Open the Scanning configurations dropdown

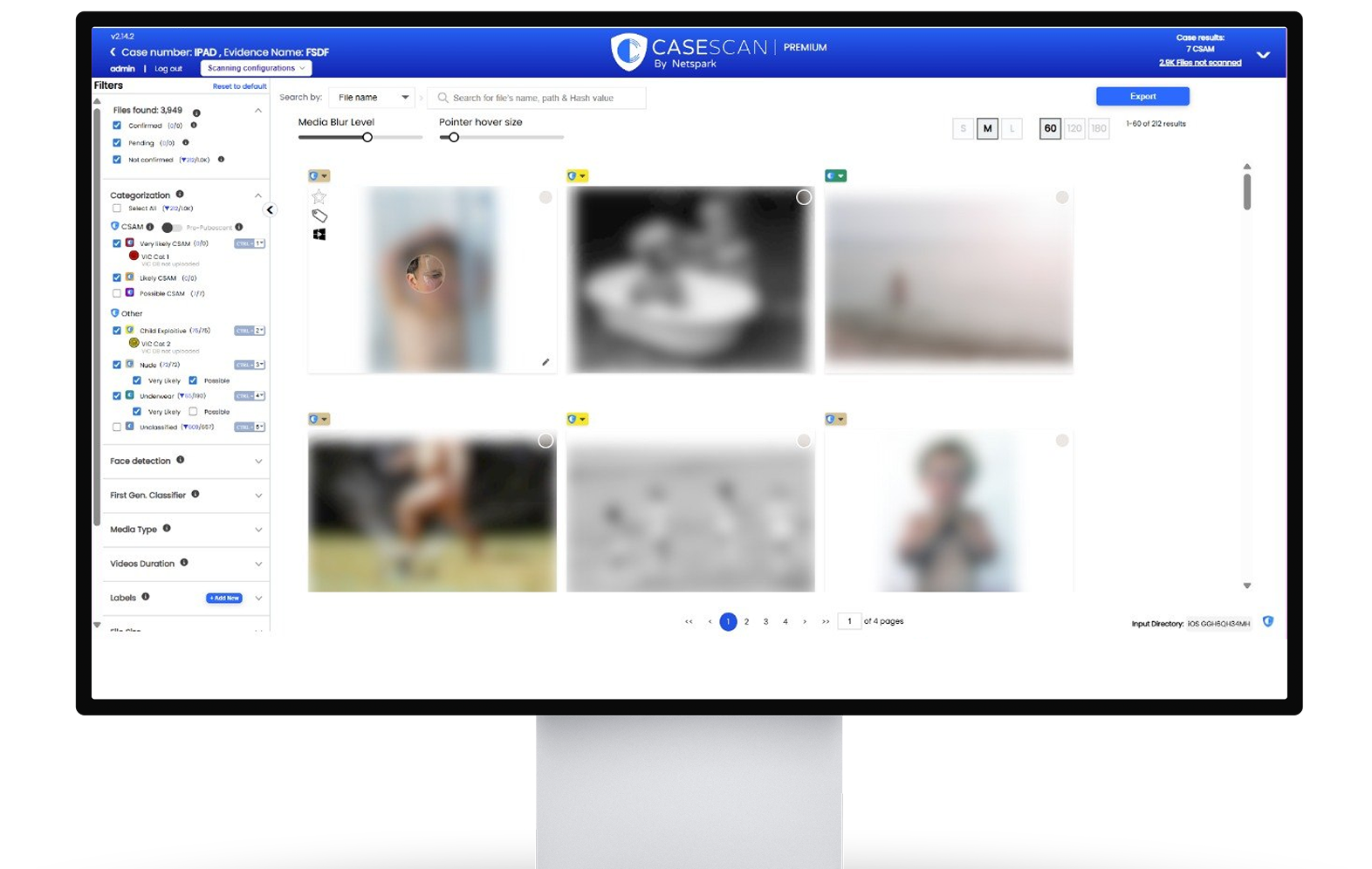click(x=256, y=68)
